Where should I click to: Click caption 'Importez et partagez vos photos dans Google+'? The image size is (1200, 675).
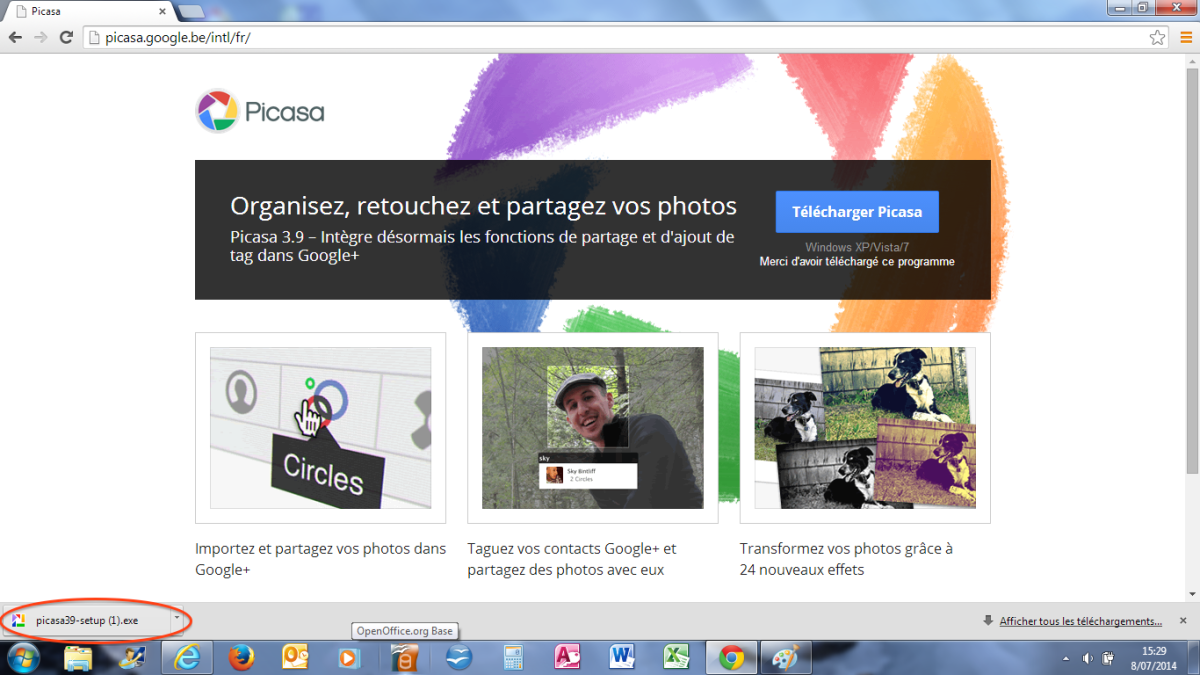coord(321,559)
